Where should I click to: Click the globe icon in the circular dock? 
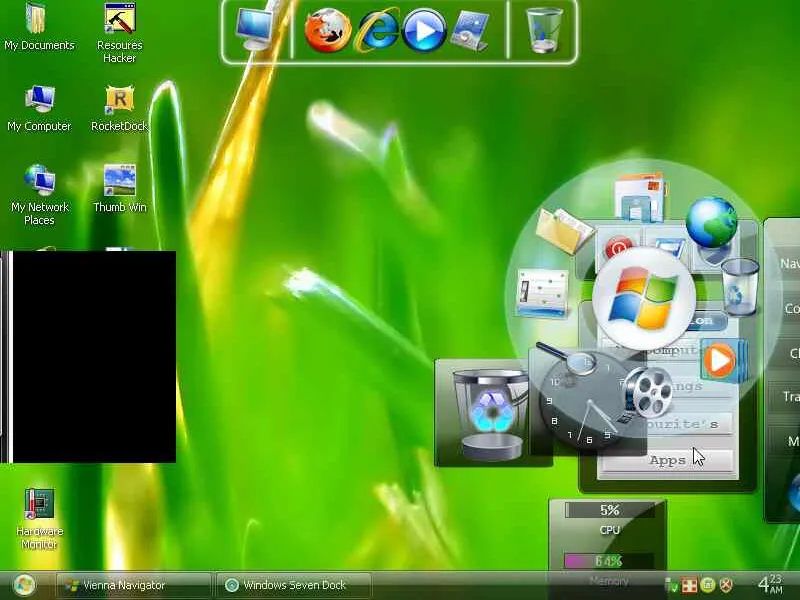click(711, 224)
